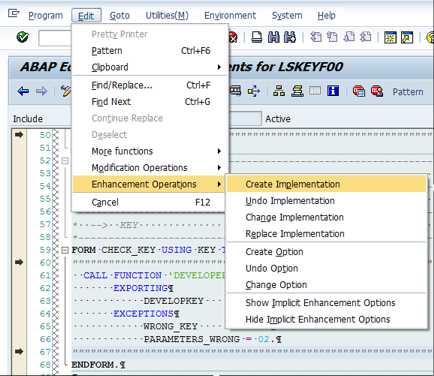The width and height of the screenshot is (434, 376).
Task: Click the blue Back arrow icon
Action: [23, 91]
